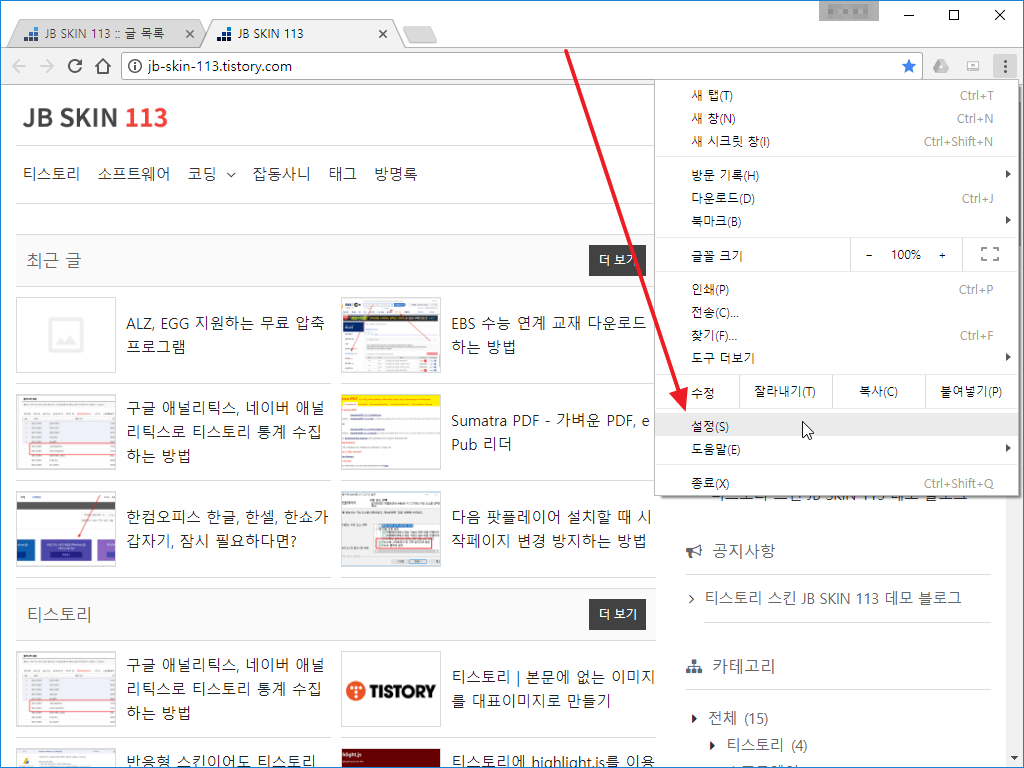The width and height of the screenshot is (1024, 768).
Task: Expand the 티스토리 (4) category
Action: (x=712, y=745)
